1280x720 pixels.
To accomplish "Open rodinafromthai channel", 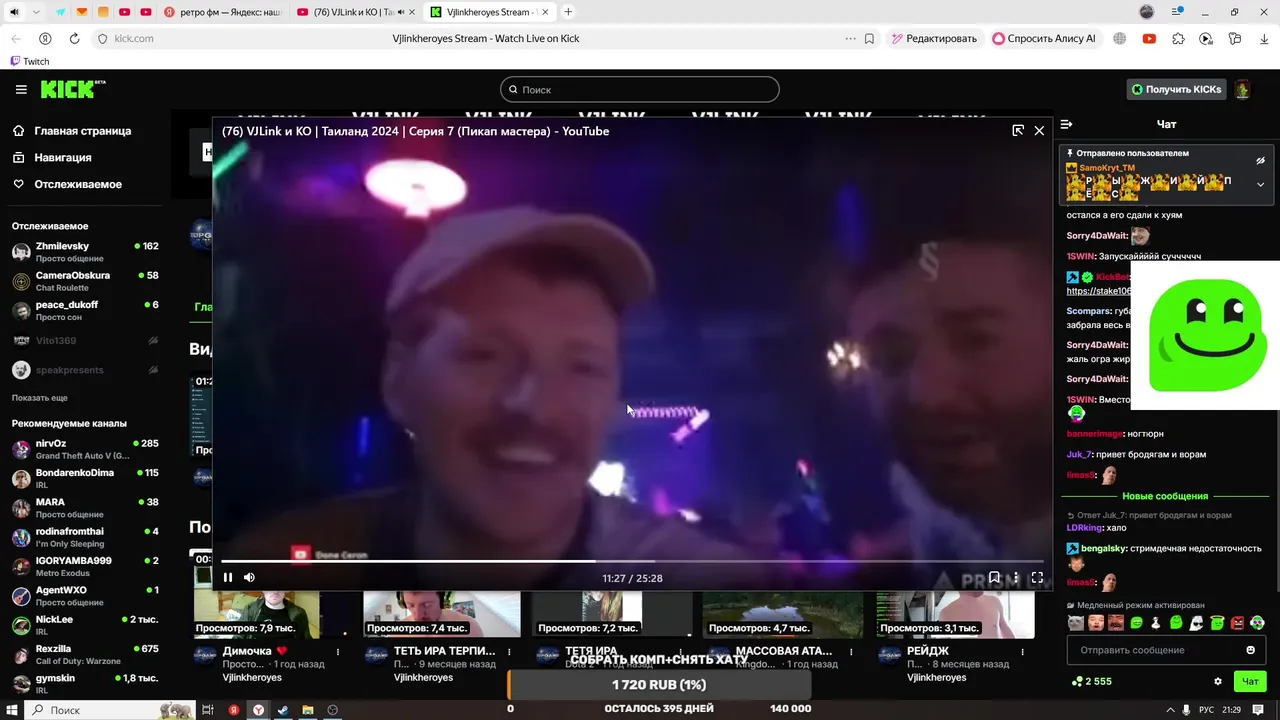I will click(x=85, y=537).
